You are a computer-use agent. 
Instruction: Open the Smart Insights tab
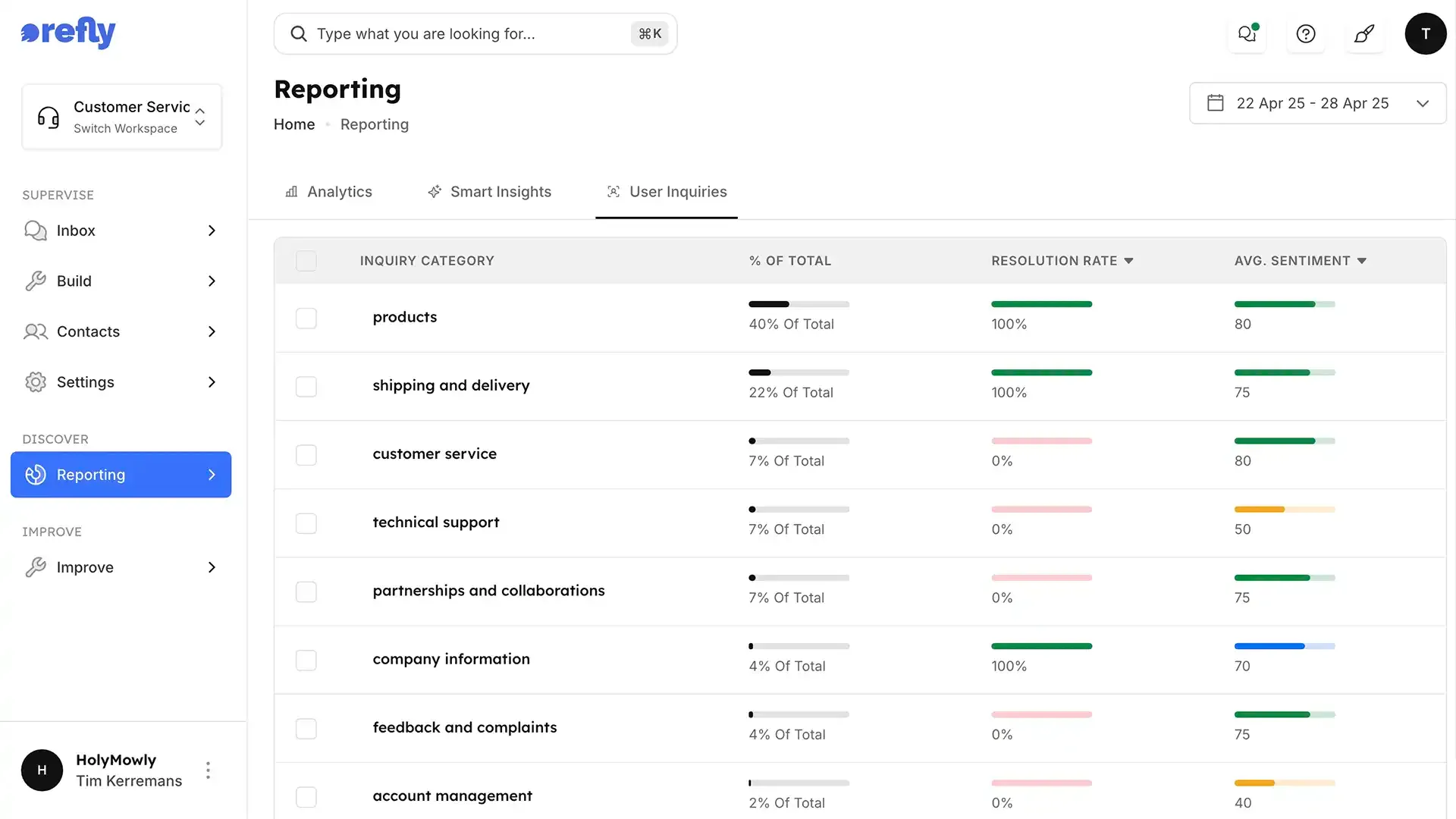(489, 192)
